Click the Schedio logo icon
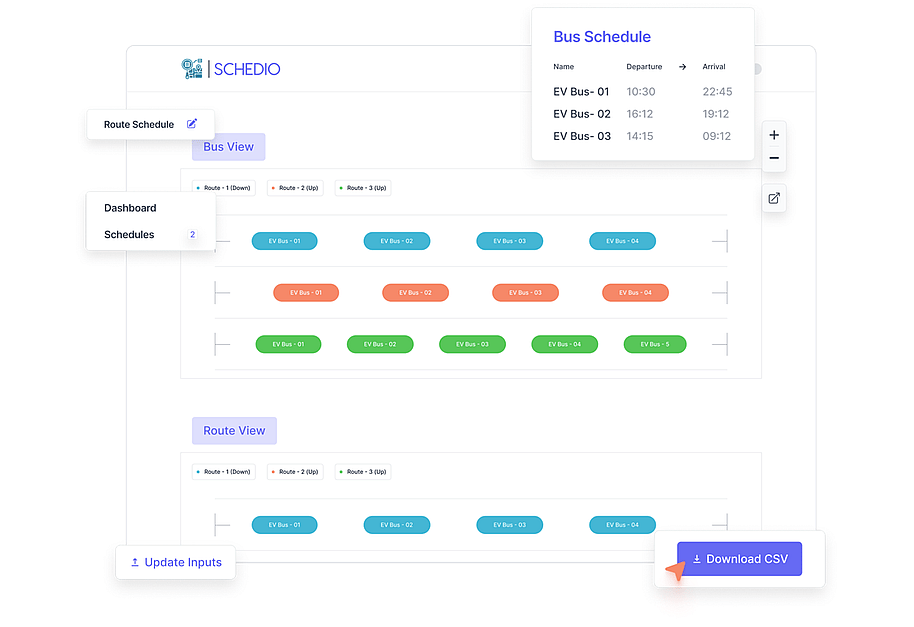914x627 pixels. pyautogui.click(x=192, y=68)
